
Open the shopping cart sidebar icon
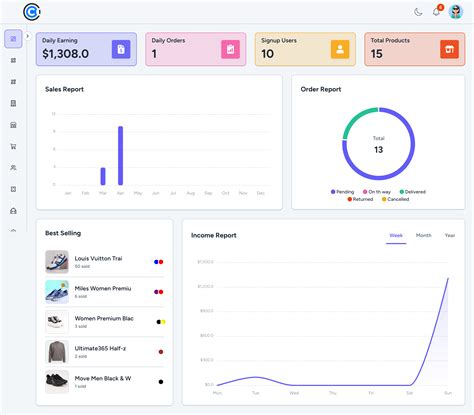13,146
